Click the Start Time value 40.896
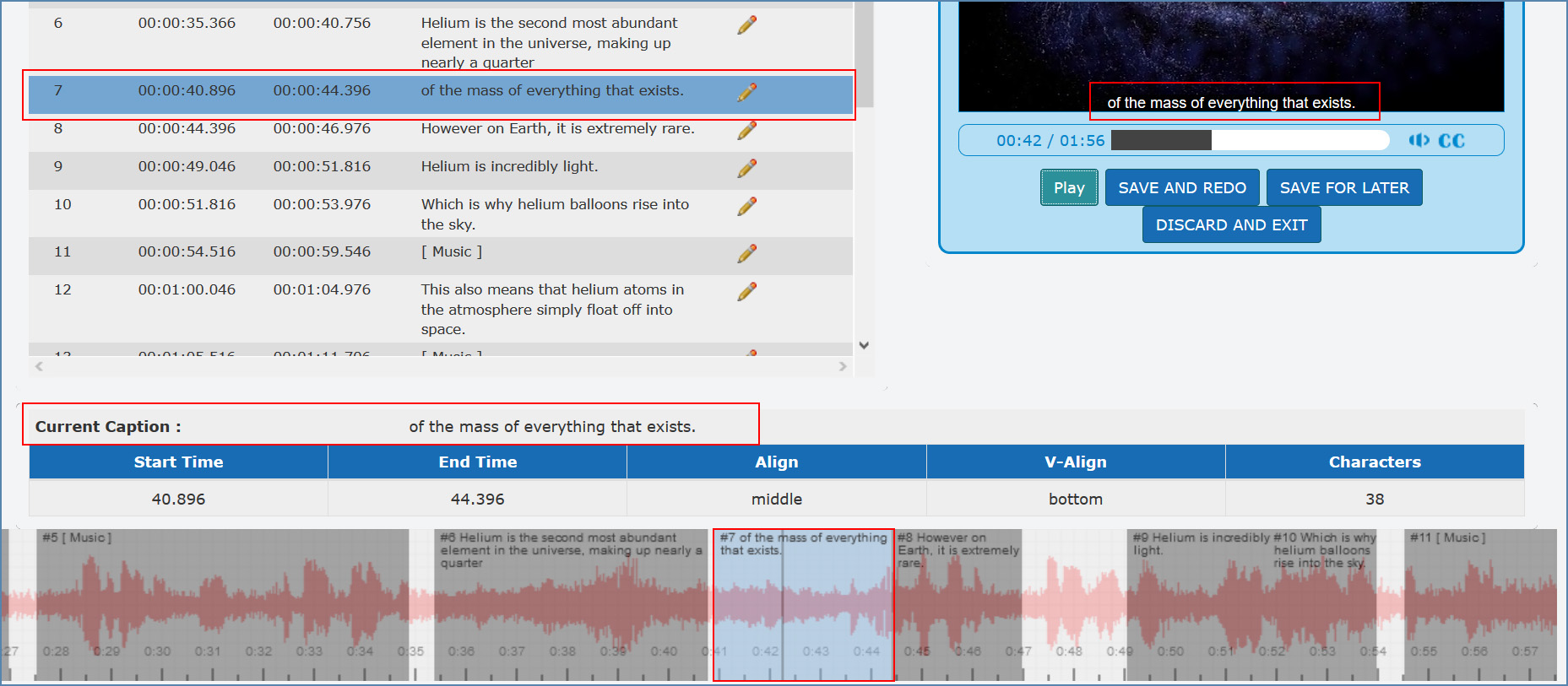 178,499
